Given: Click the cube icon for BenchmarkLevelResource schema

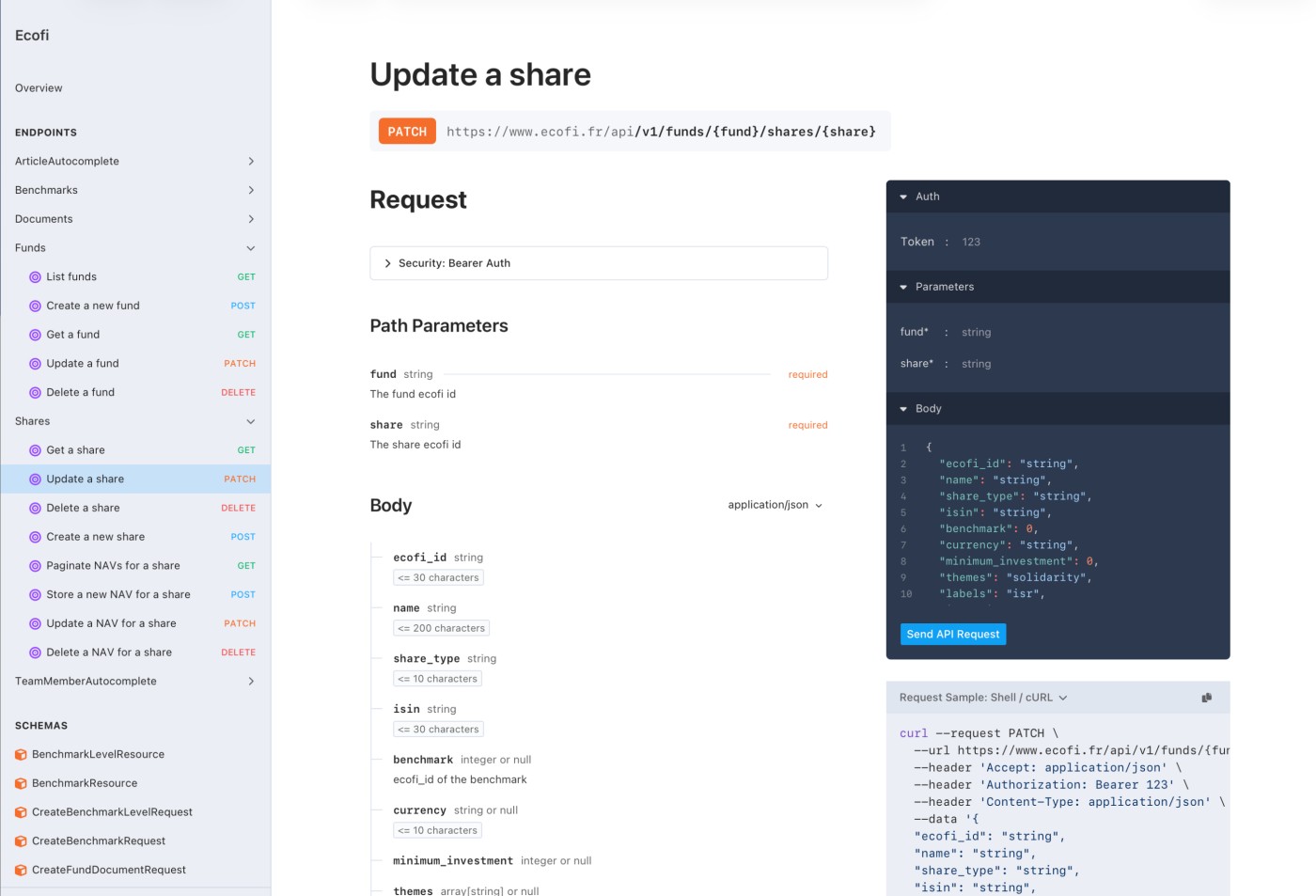Looking at the screenshot, I should coord(21,755).
